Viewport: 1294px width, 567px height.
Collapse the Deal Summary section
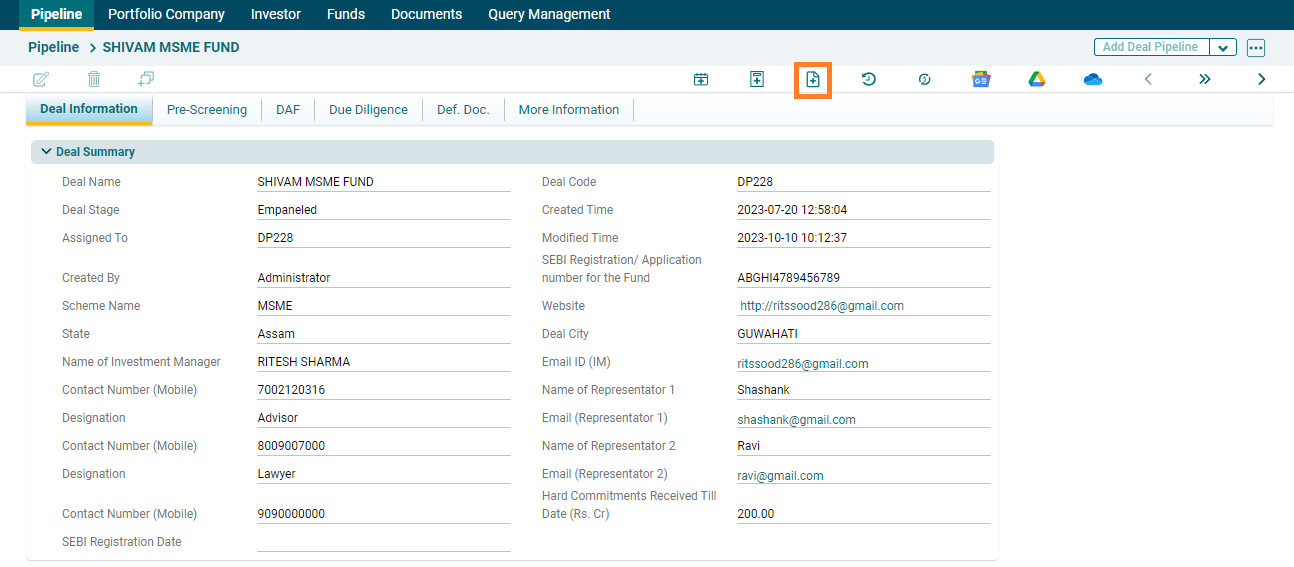(x=46, y=152)
